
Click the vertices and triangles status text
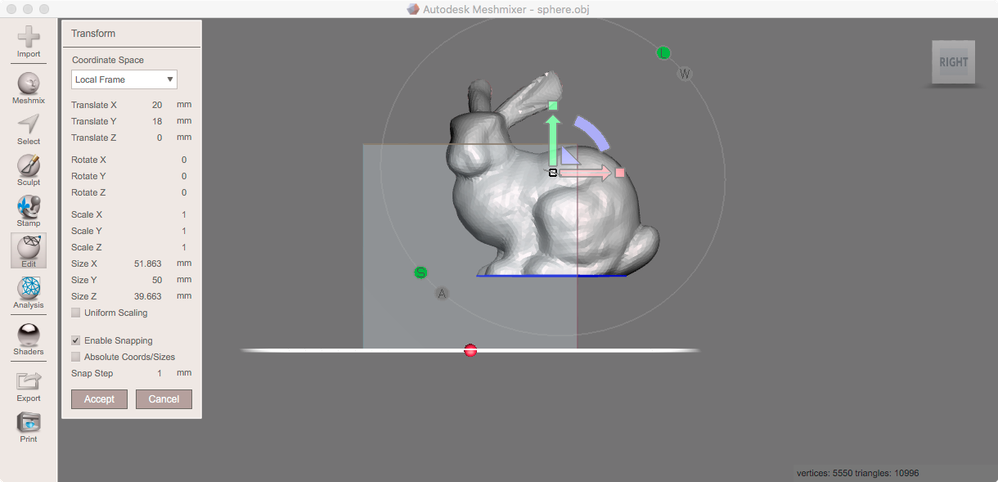coord(857,473)
